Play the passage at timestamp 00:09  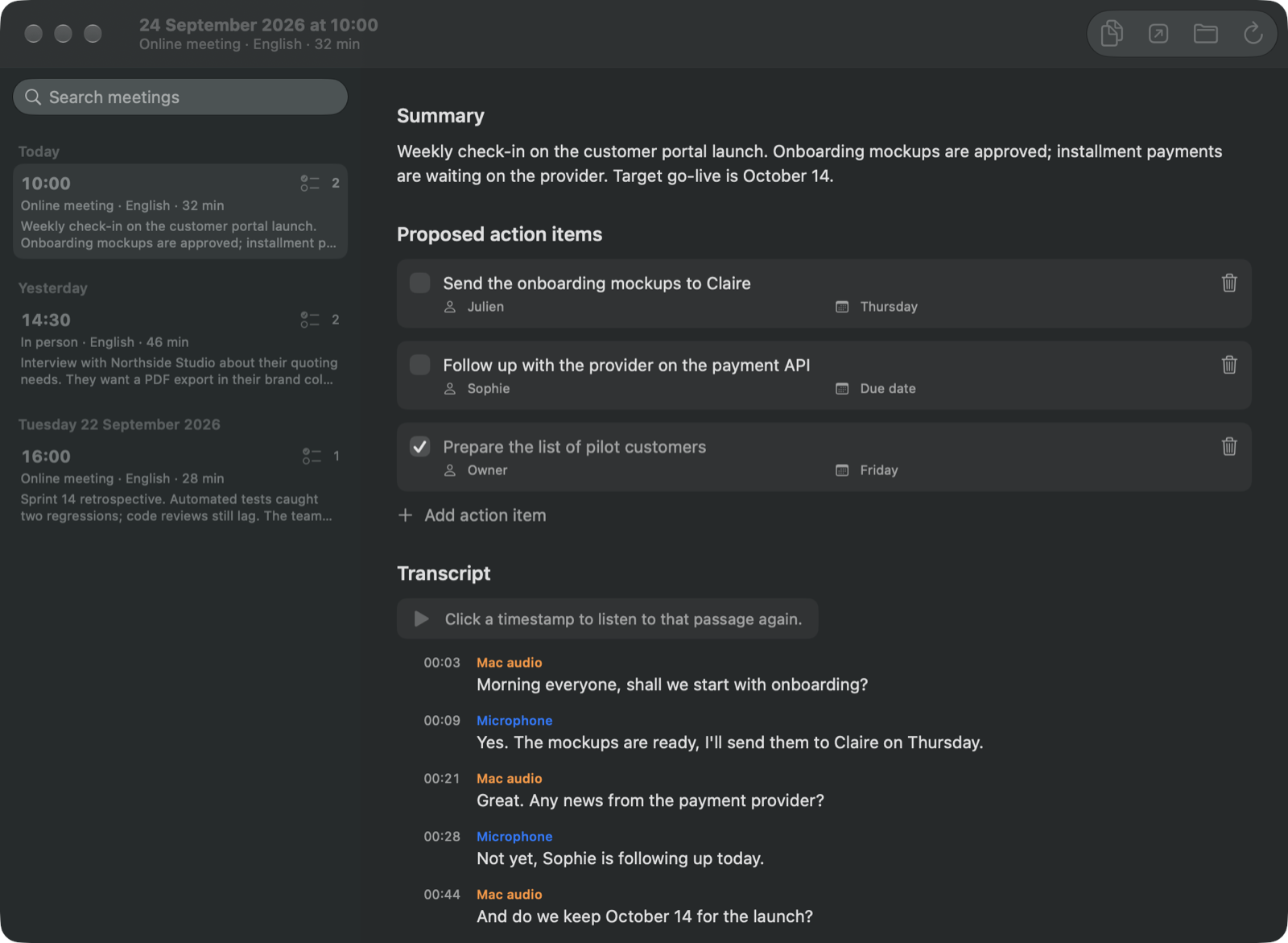(x=442, y=721)
